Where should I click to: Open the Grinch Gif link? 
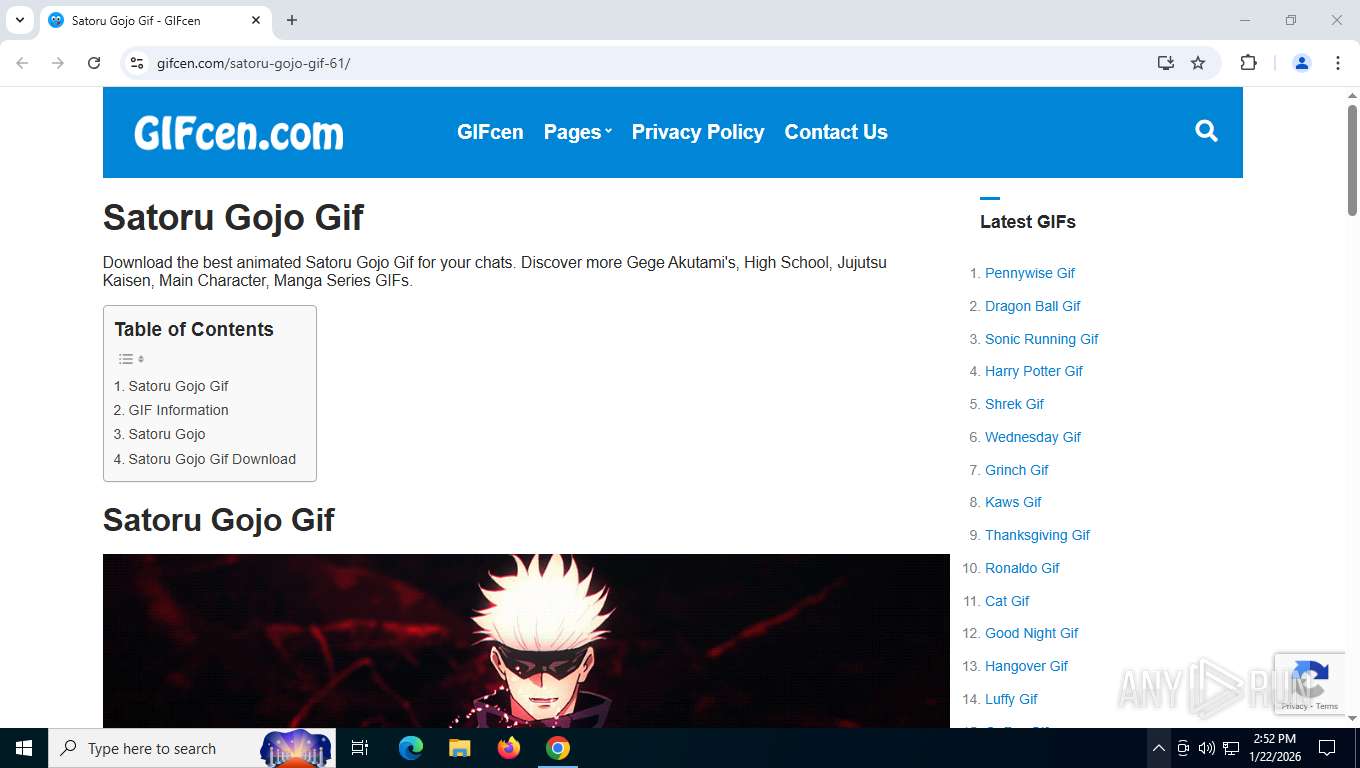point(1017,470)
